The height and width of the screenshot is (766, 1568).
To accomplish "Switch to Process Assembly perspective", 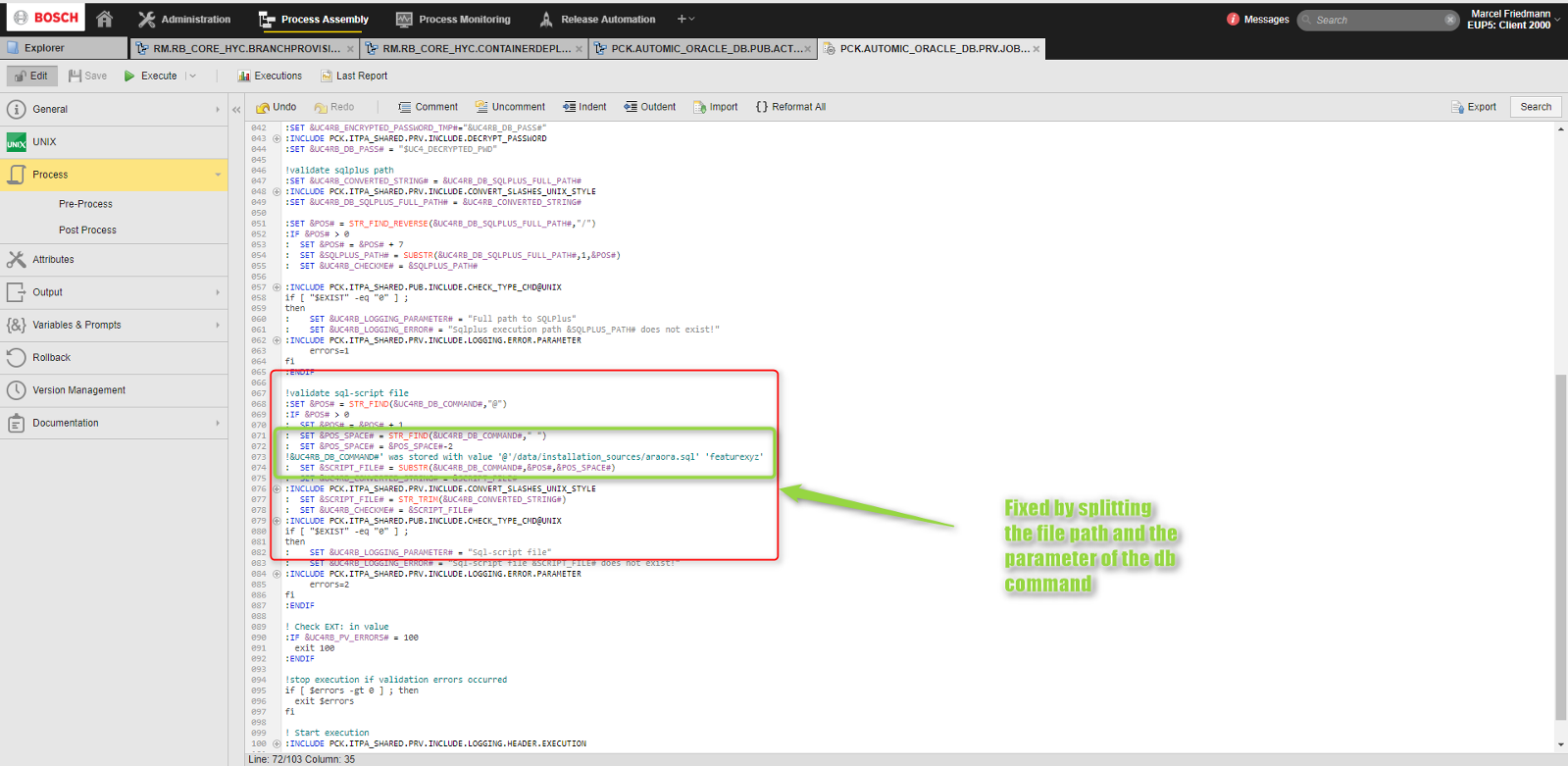I will tap(314, 19).
